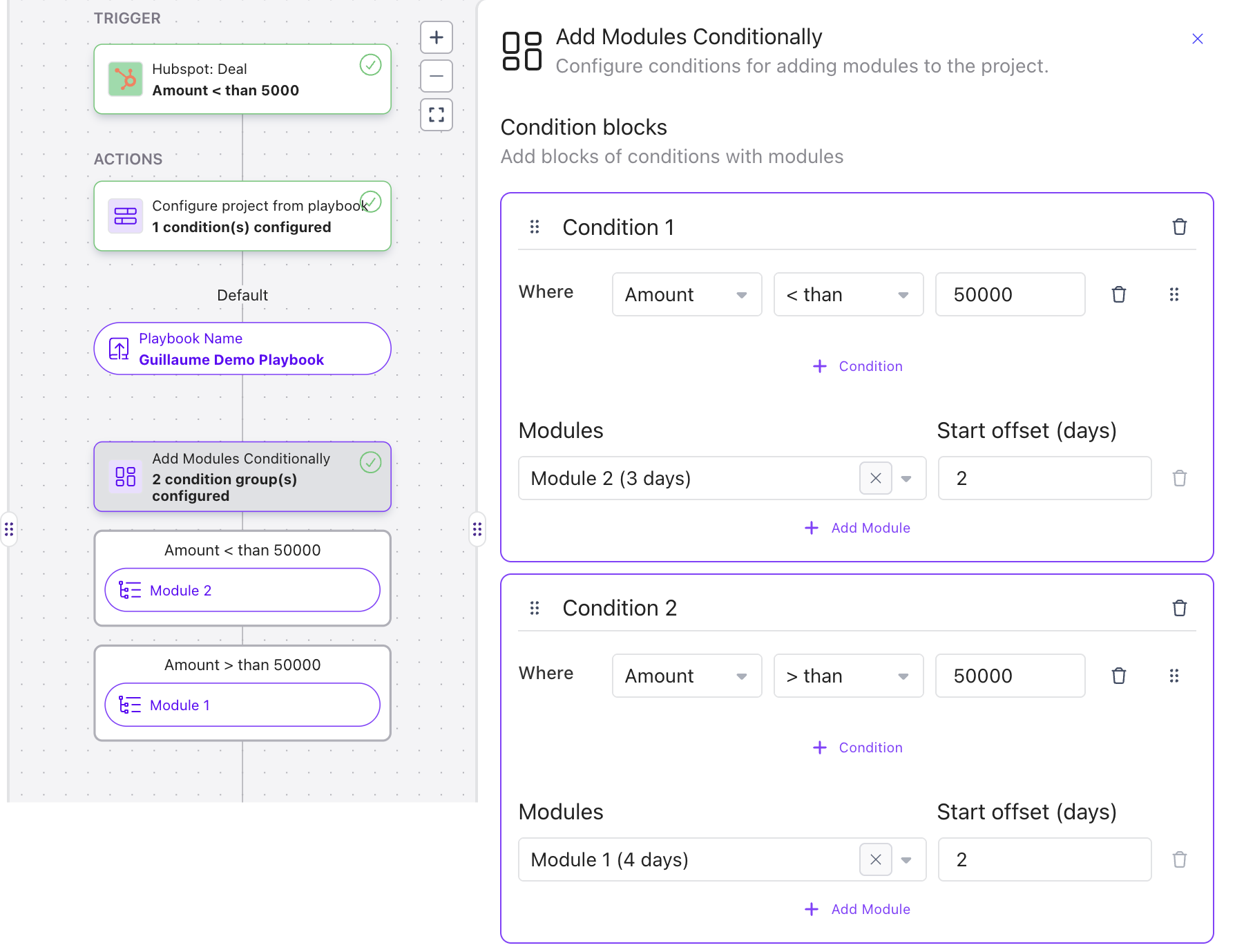Click fit-to-screen canvas control
The width and height of the screenshot is (1235, 952).
[436, 114]
